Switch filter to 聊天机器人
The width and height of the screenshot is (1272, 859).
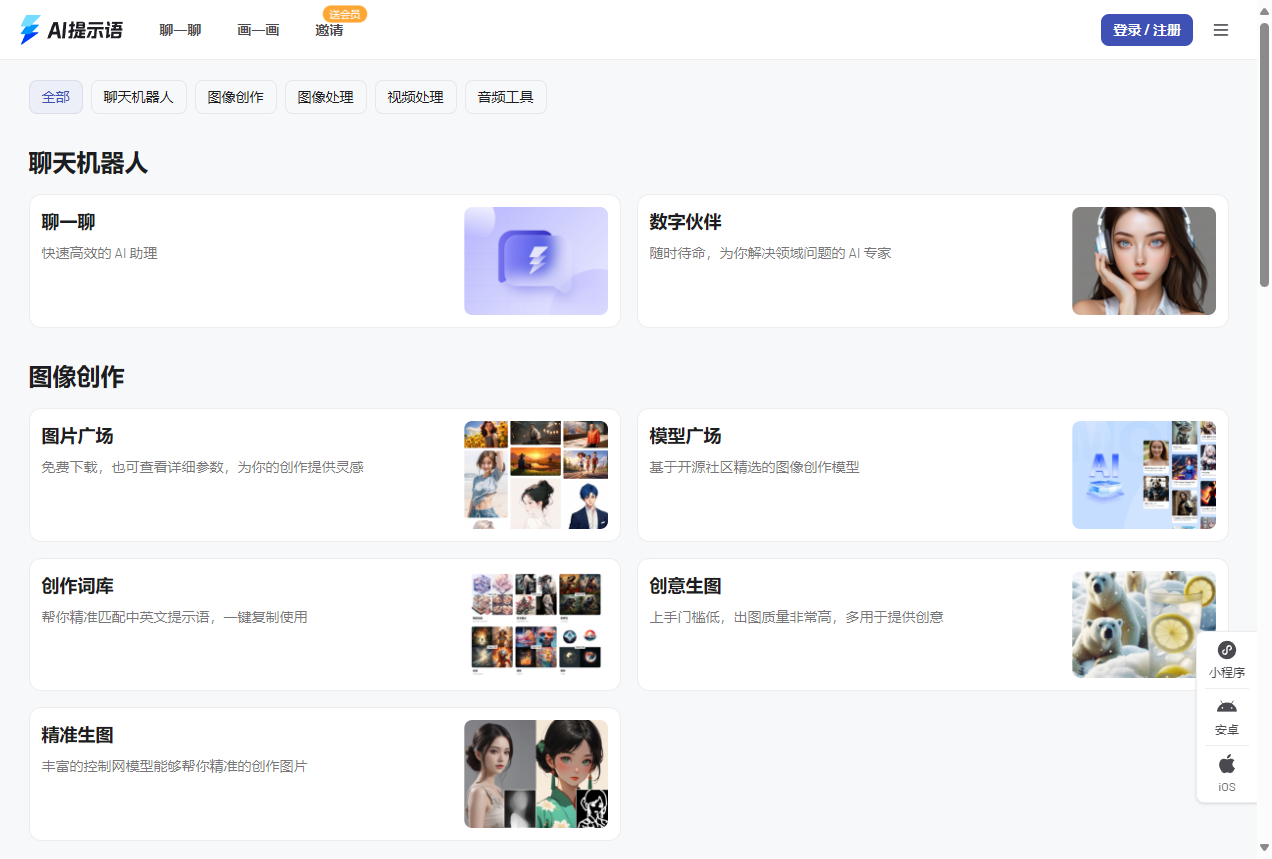click(x=138, y=96)
